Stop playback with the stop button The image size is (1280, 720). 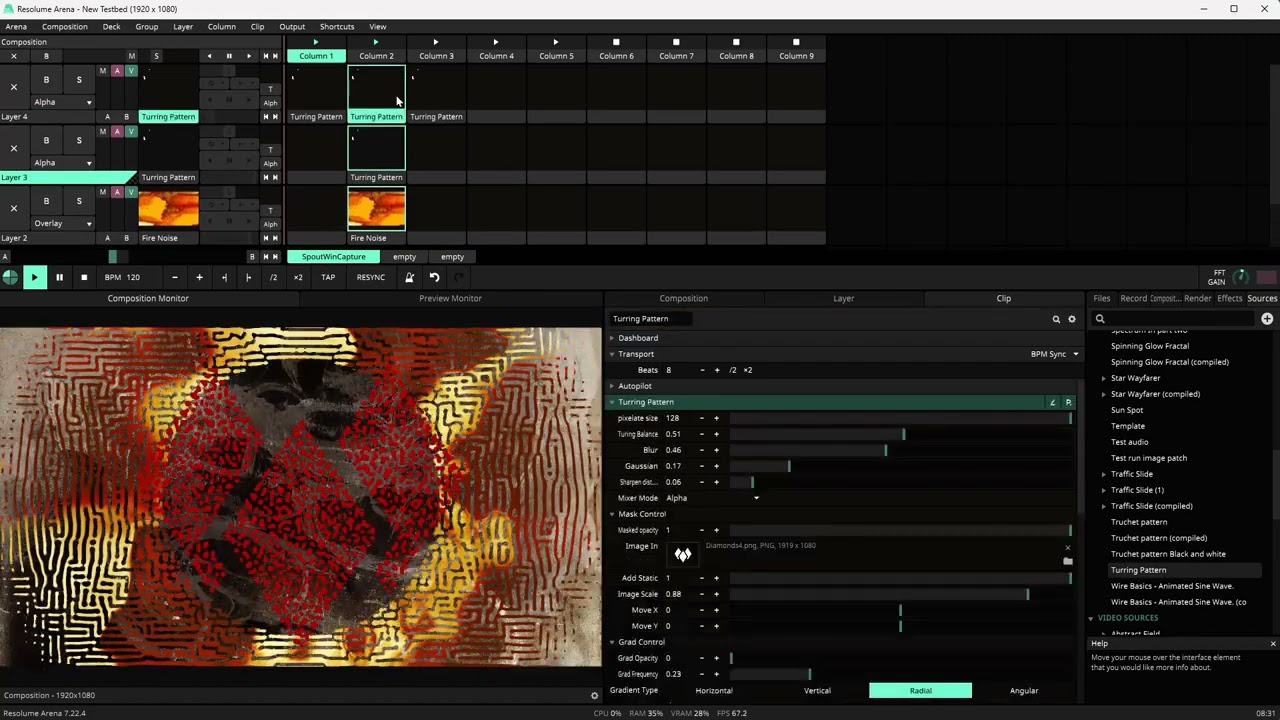click(84, 277)
